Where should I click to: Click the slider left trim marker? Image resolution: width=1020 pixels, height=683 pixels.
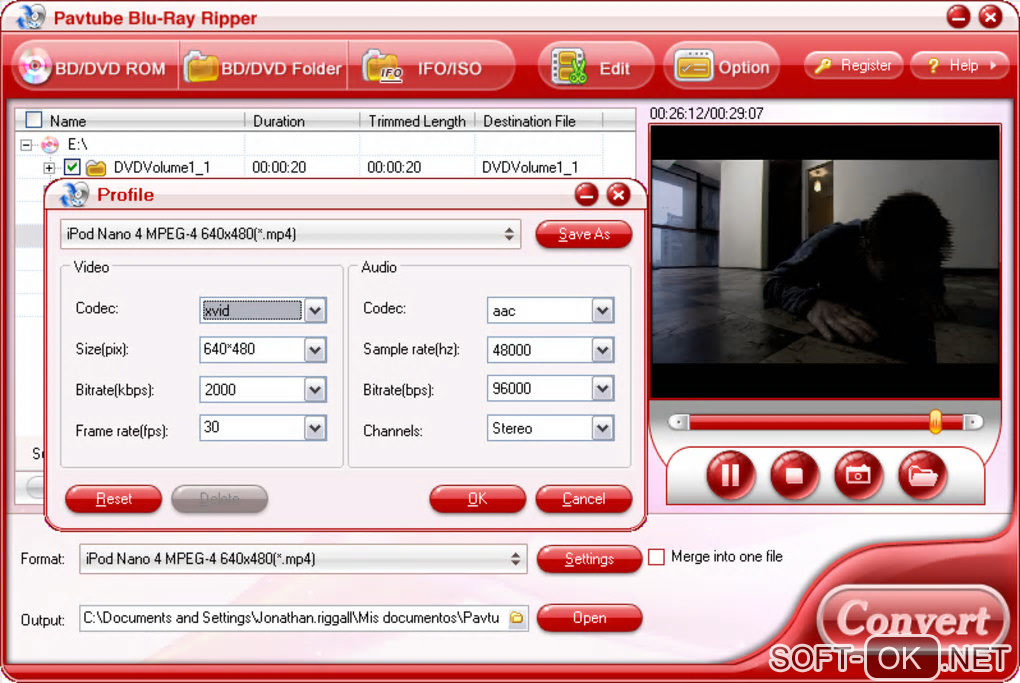click(678, 422)
